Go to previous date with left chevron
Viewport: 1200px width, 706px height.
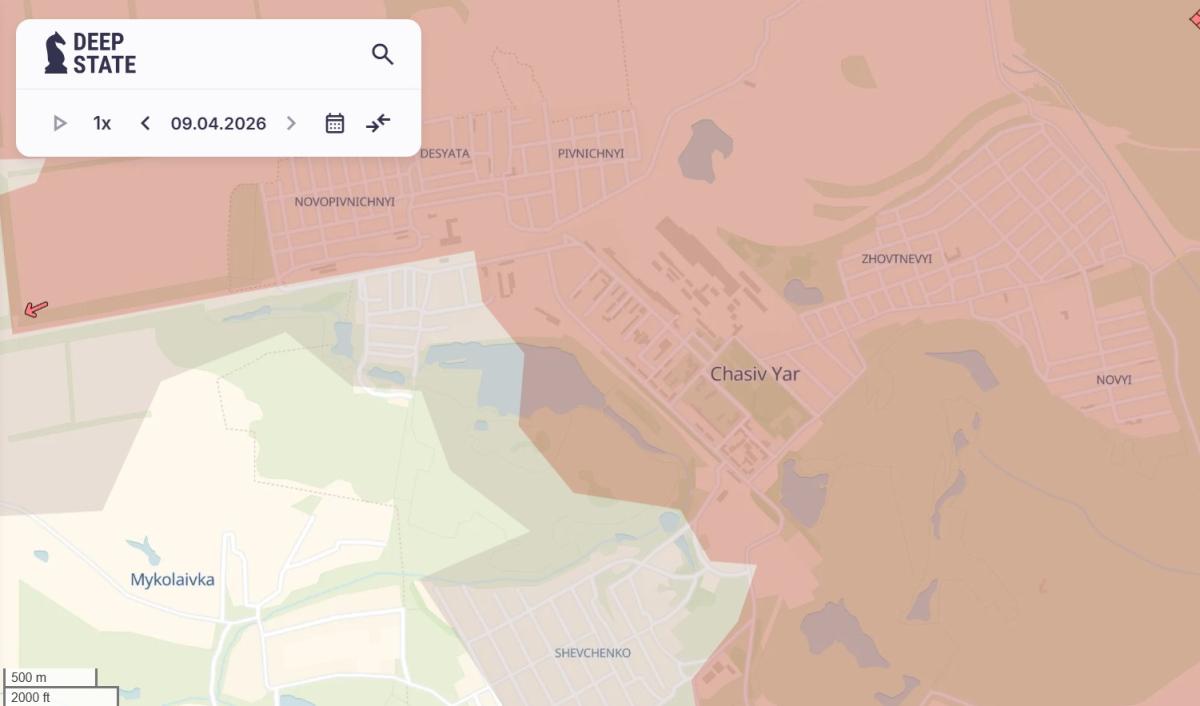pos(145,123)
